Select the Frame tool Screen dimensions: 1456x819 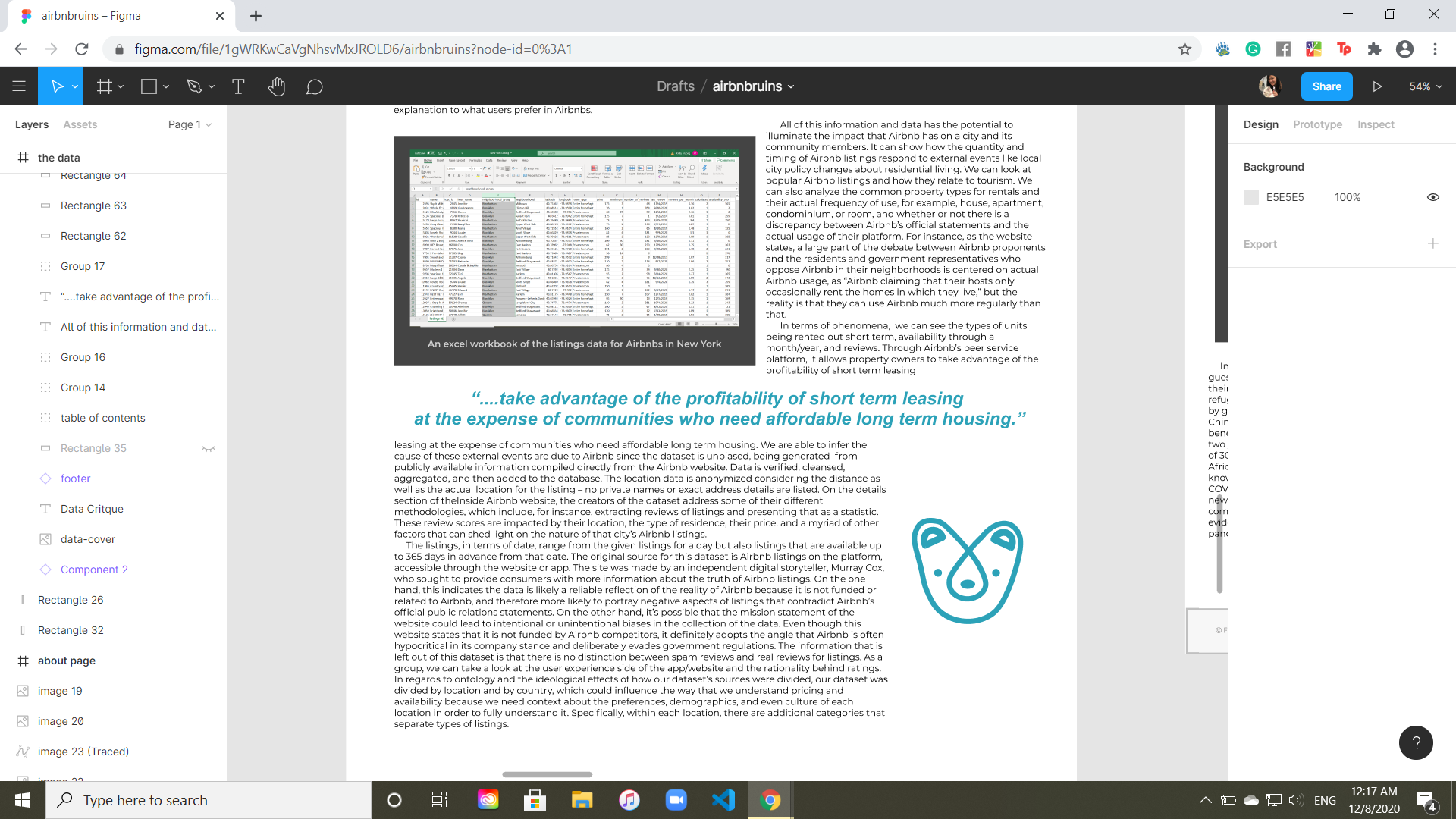[x=105, y=86]
